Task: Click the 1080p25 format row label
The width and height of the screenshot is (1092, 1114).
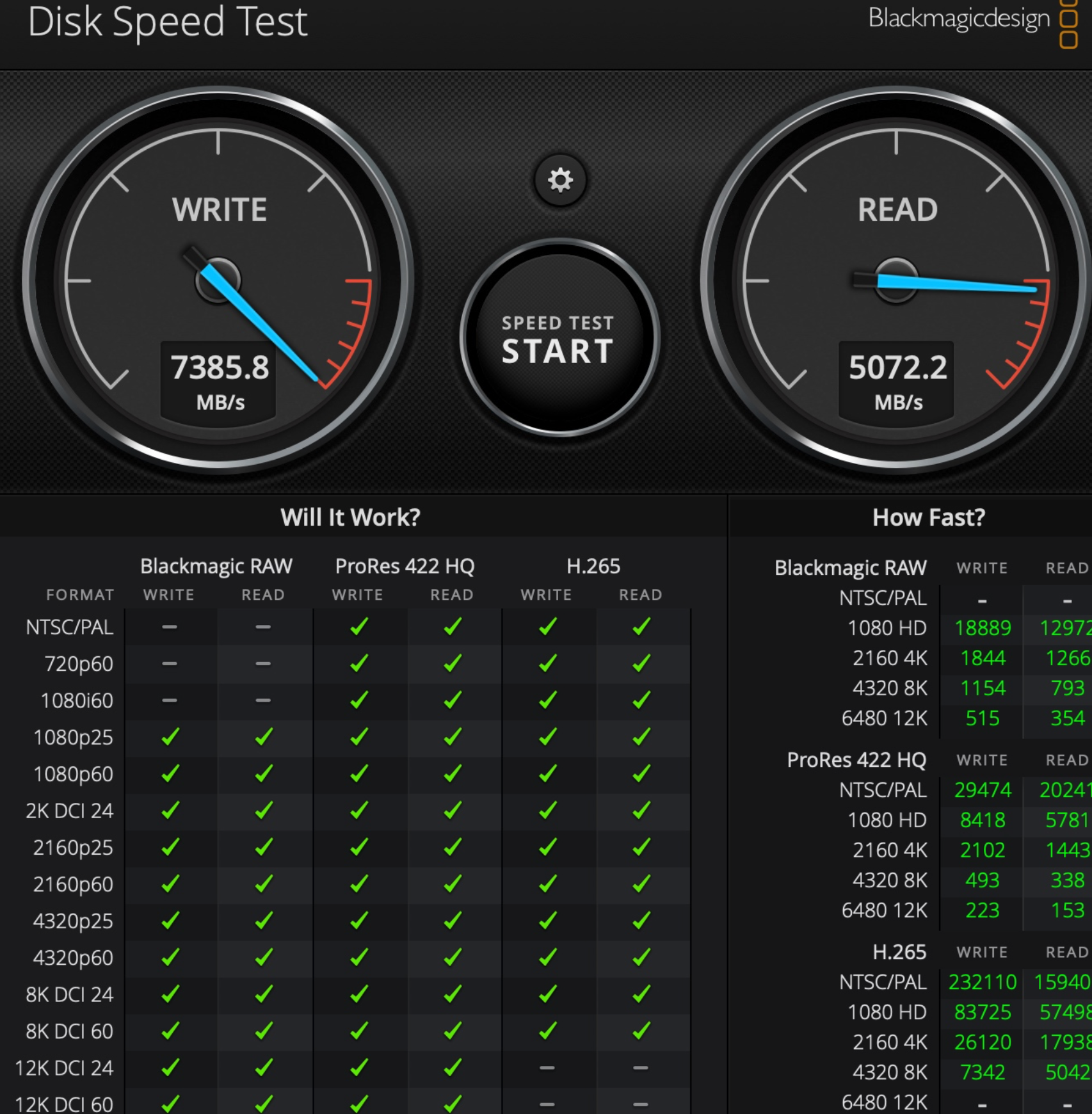Action: tap(73, 738)
